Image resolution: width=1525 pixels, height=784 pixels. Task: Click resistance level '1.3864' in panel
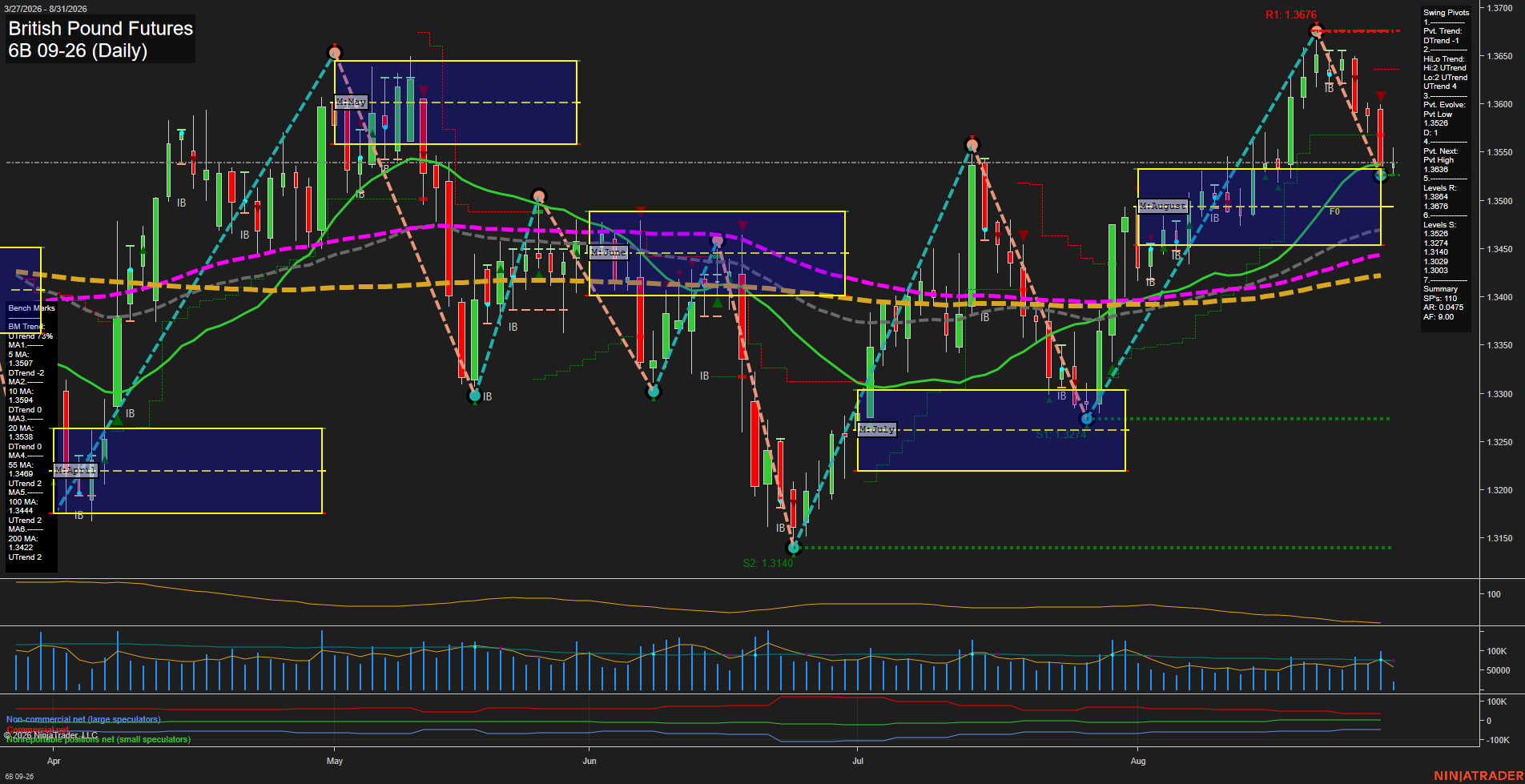(1435, 197)
